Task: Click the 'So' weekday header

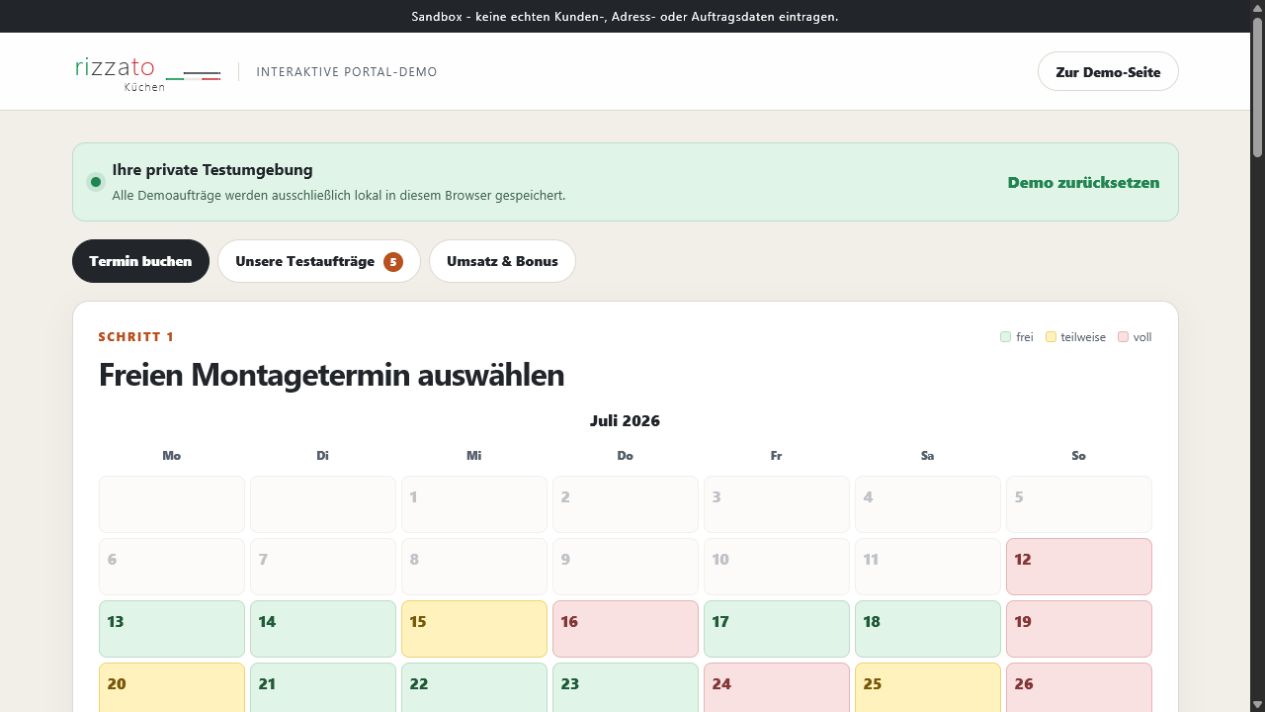Action: pyautogui.click(x=1078, y=456)
